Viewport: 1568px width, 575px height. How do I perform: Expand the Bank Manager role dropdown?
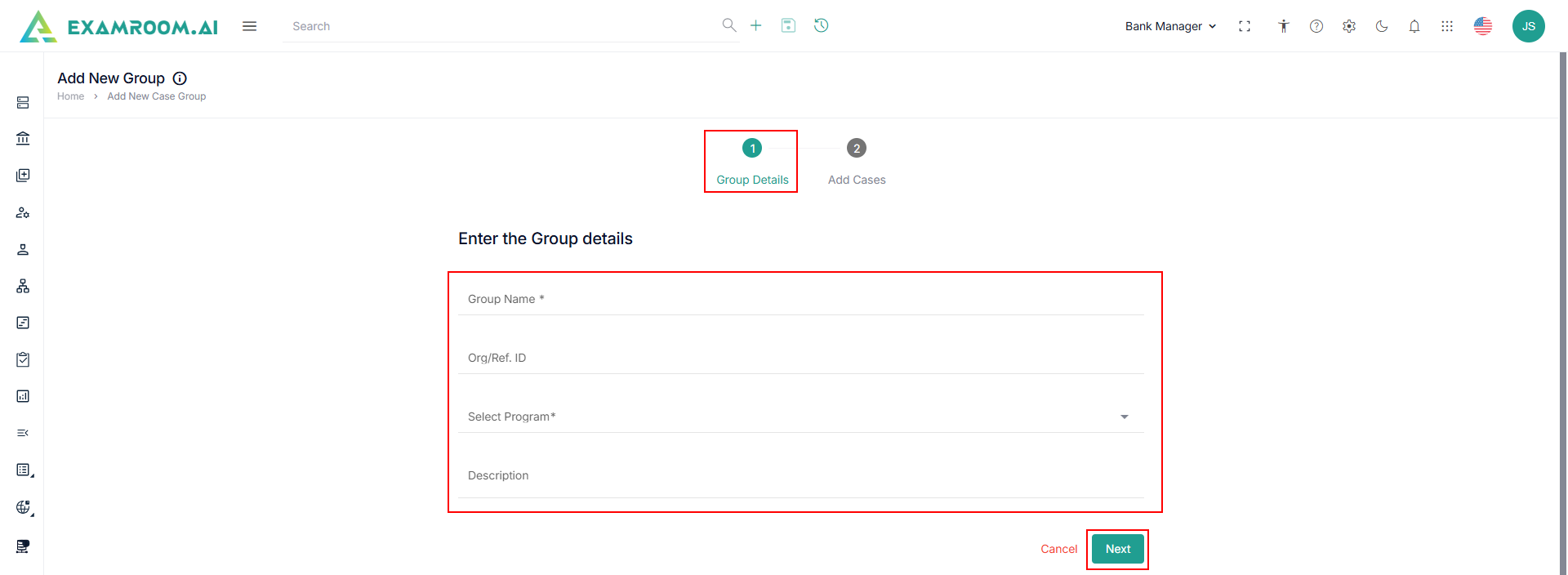click(x=1170, y=26)
